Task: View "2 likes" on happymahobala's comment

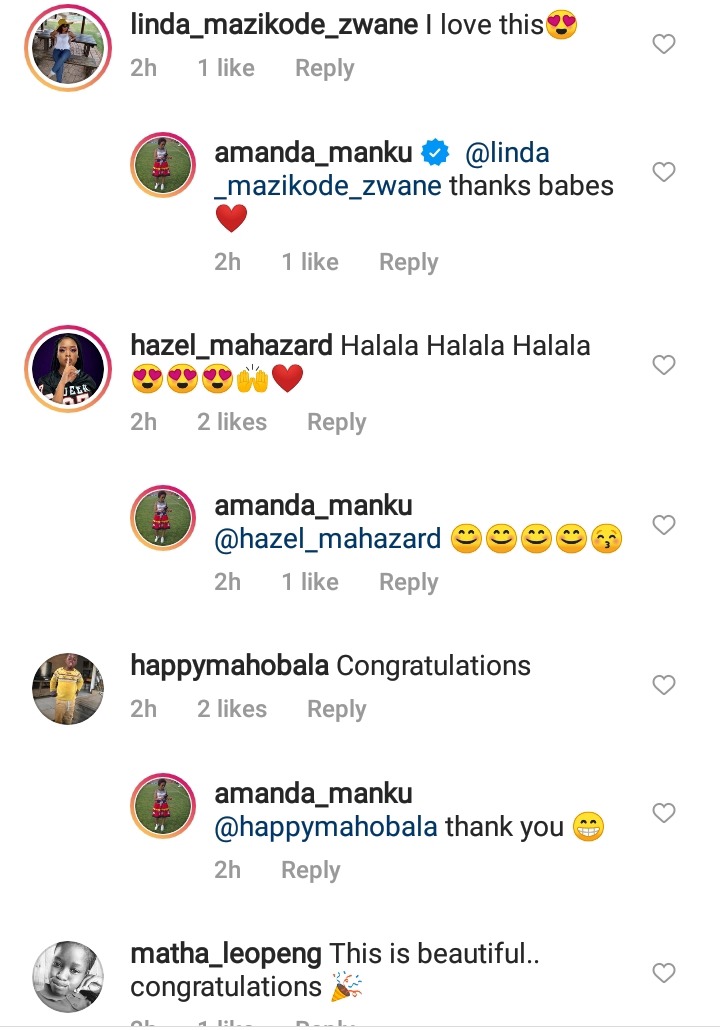Action: coord(232,709)
